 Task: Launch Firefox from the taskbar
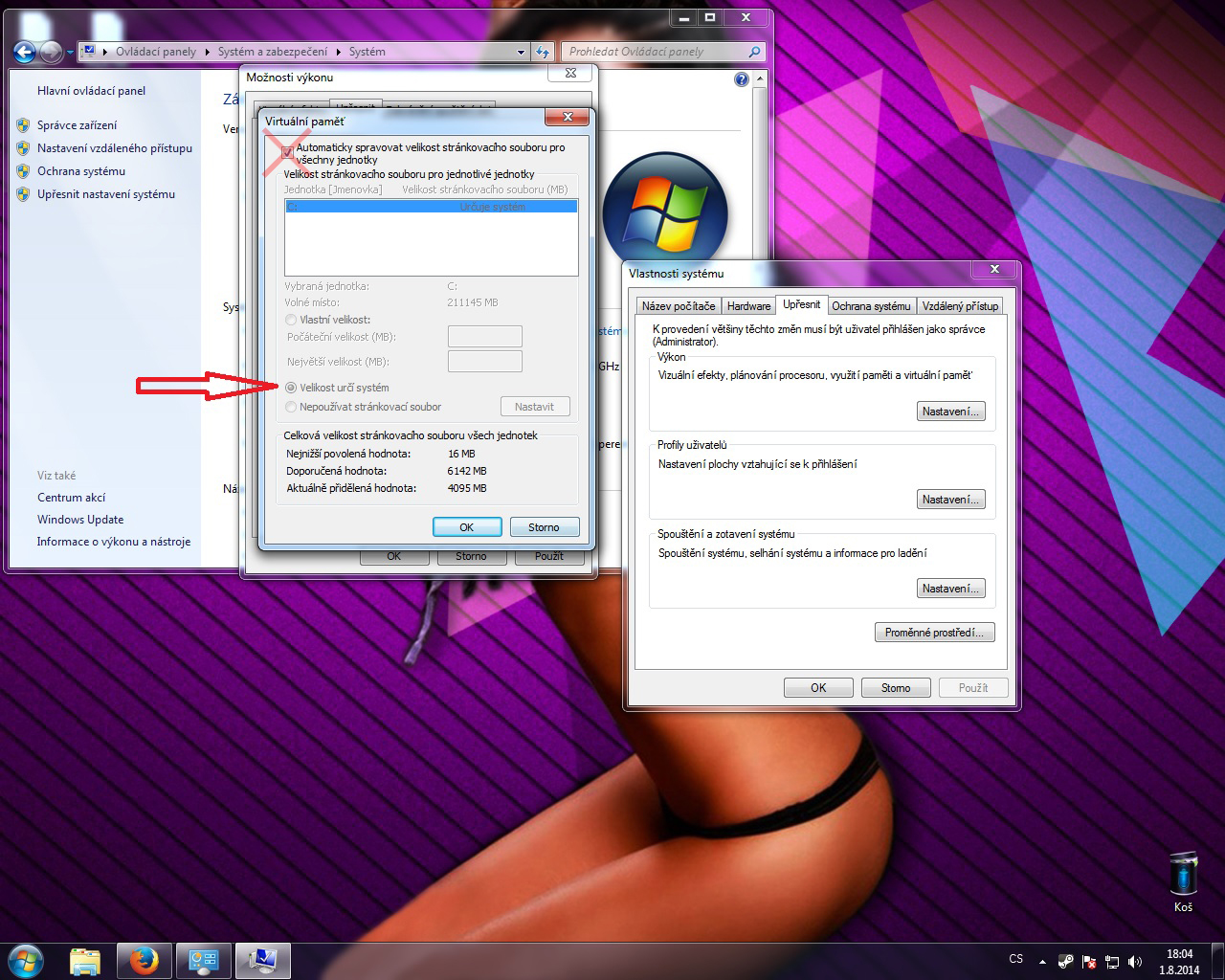click(144, 960)
